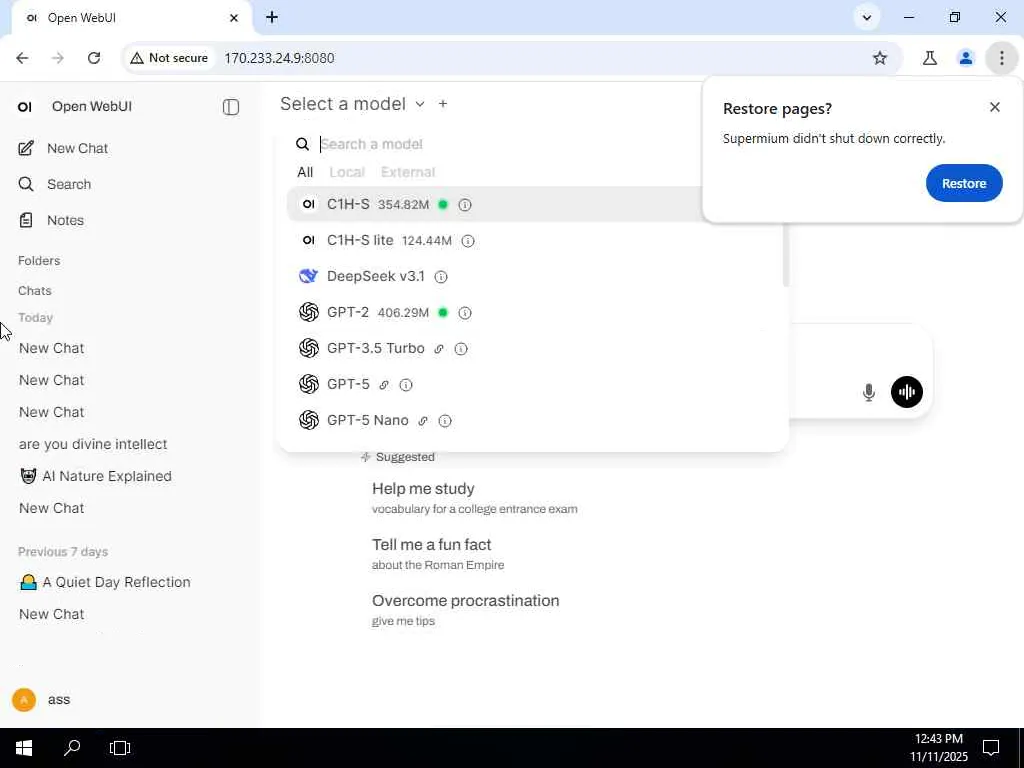Image resolution: width=1024 pixels, height=768 pixels.
Task: Expand the Select a model dropdown
Action: pyautogui.click(x=353, y=104)
